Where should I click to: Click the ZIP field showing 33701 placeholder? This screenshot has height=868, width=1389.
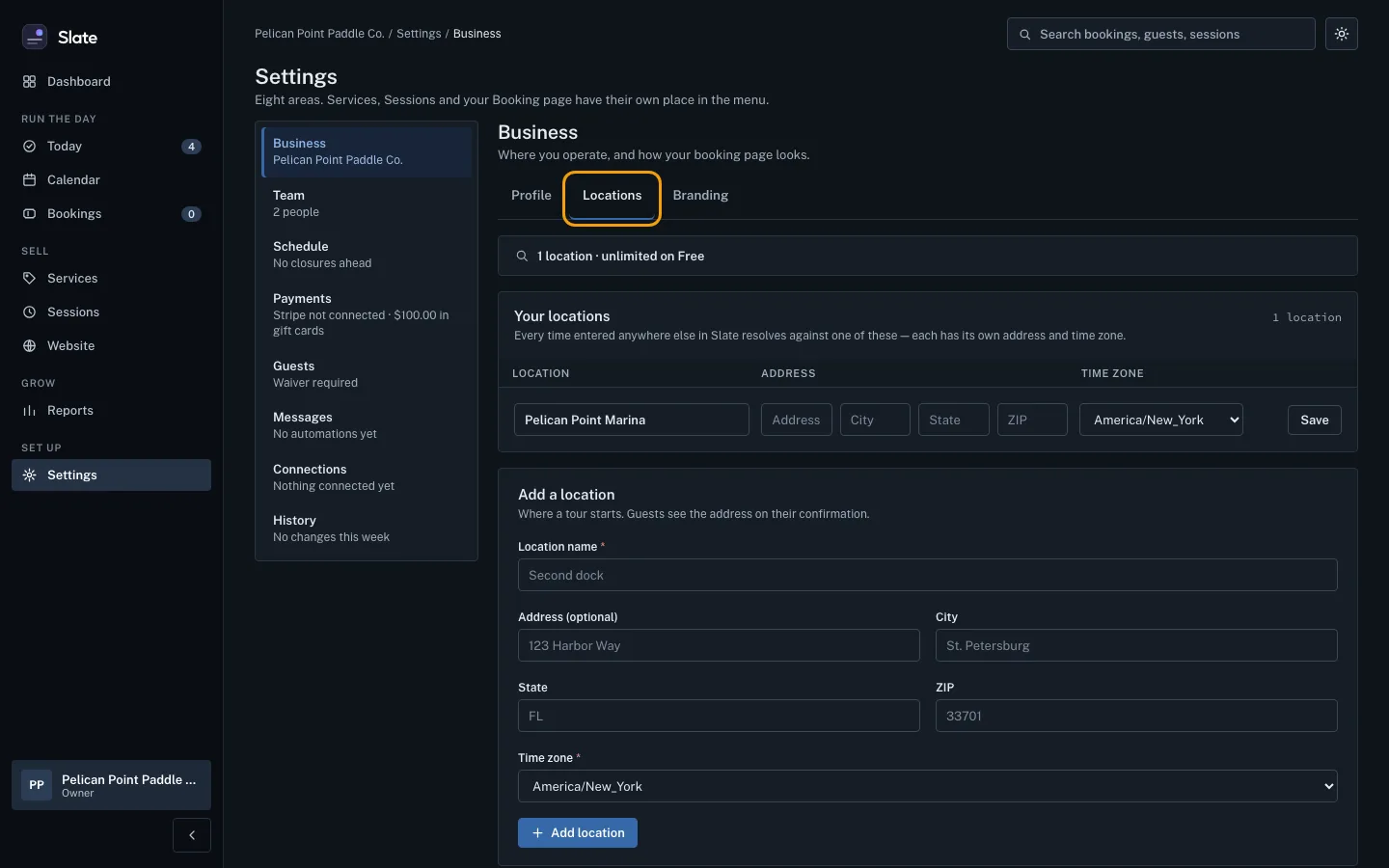(x=1136, y=716)
